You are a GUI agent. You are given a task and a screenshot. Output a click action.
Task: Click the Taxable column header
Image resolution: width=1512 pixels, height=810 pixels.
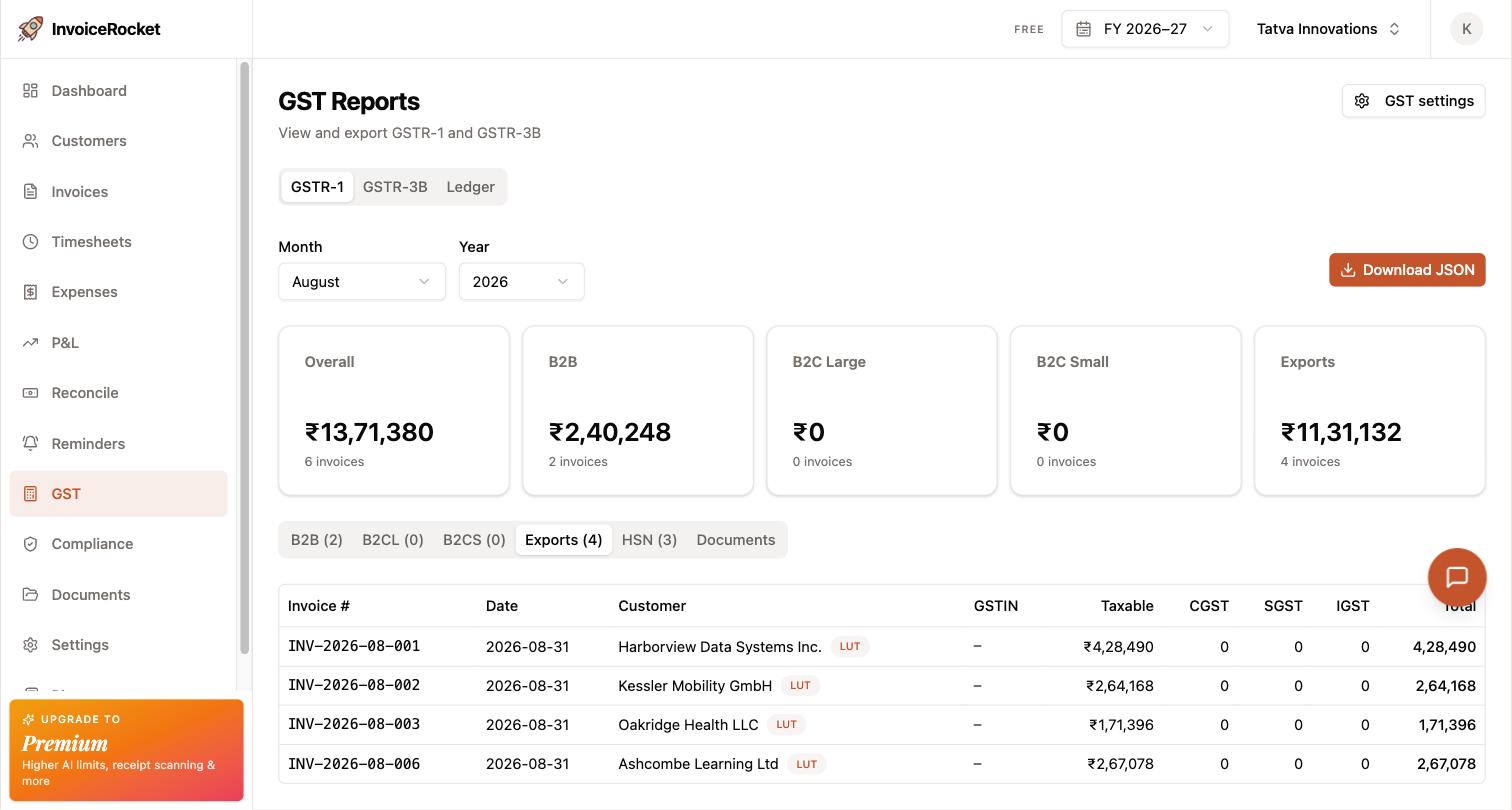tap(1127, 606)
